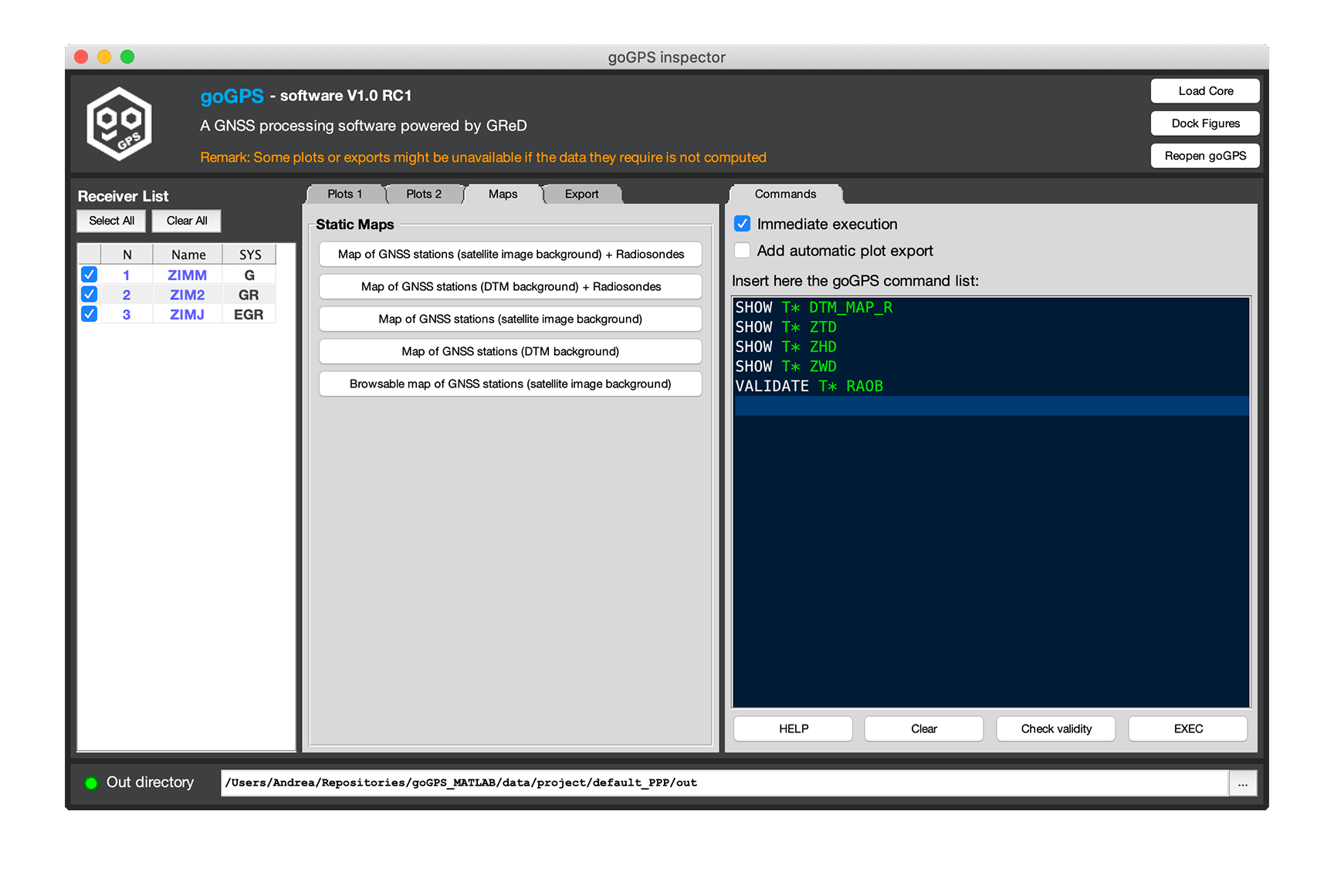Click the EGR system cell
This screenshot has width=1334, height=896.
[x=249, y=315]
